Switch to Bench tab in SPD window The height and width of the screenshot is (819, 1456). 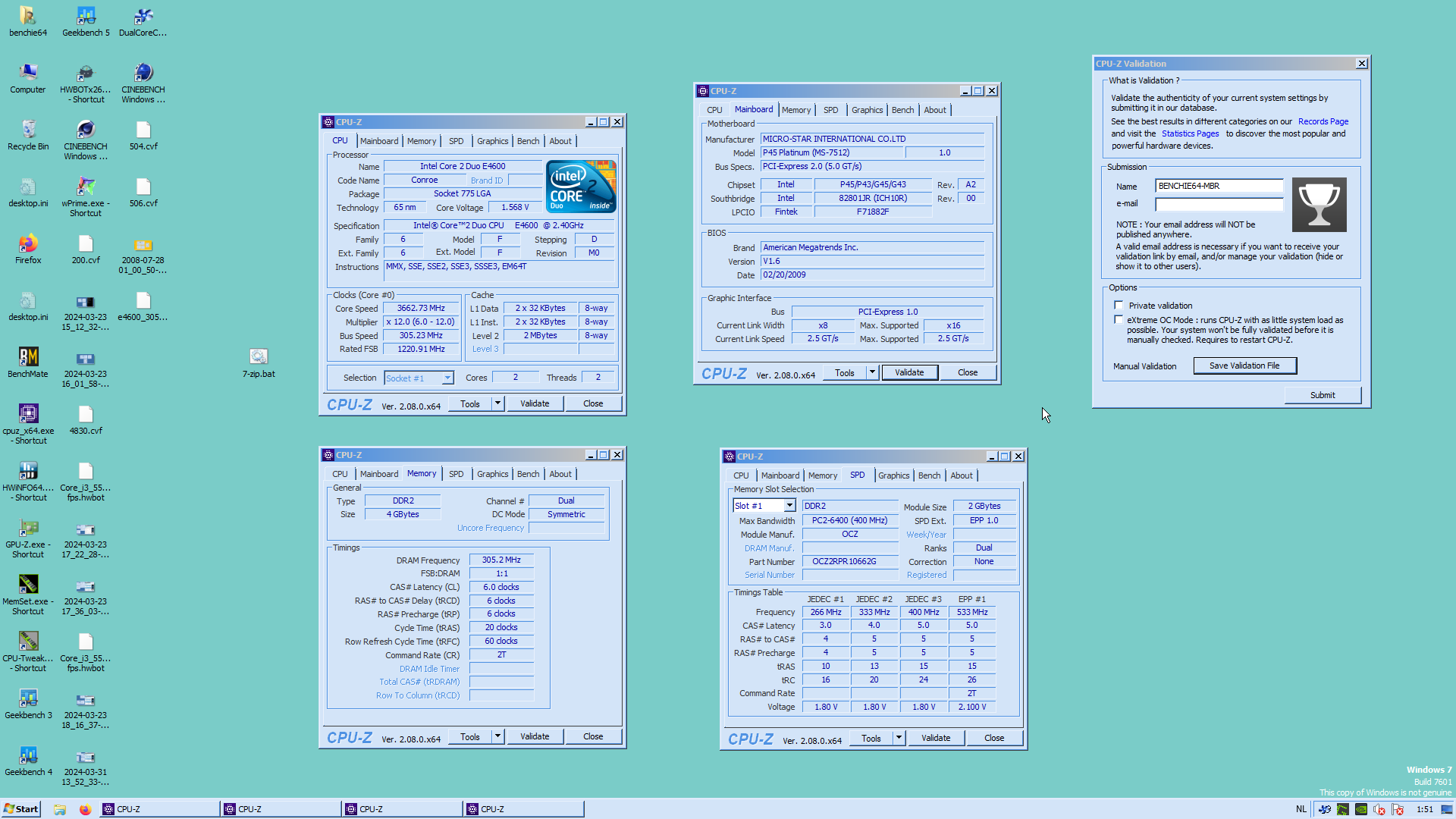click(929, 475)
